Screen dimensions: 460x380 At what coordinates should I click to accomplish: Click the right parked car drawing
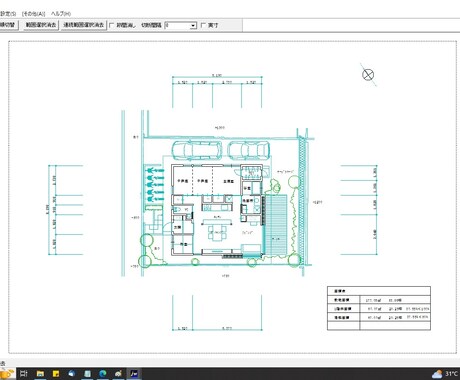[x=249, y=150]
